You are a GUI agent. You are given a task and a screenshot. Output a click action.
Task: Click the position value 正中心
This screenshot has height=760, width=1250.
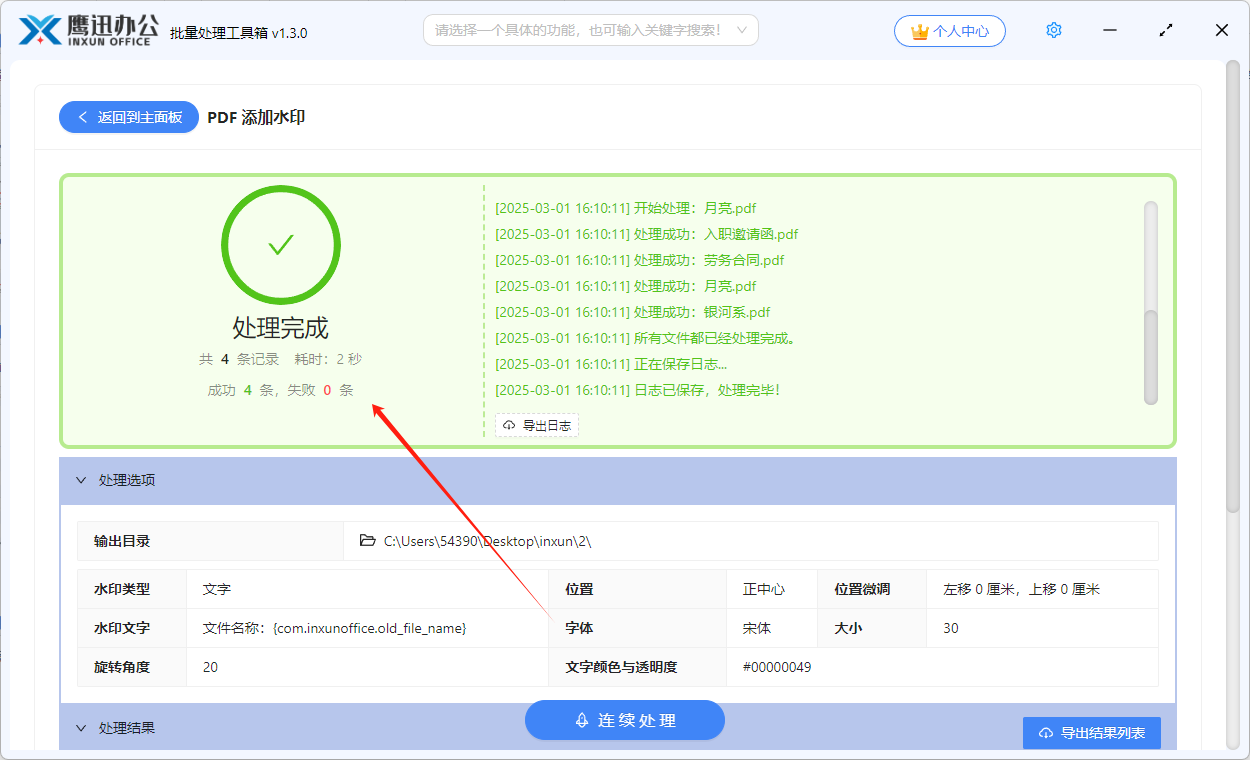[x=764, y=589]
